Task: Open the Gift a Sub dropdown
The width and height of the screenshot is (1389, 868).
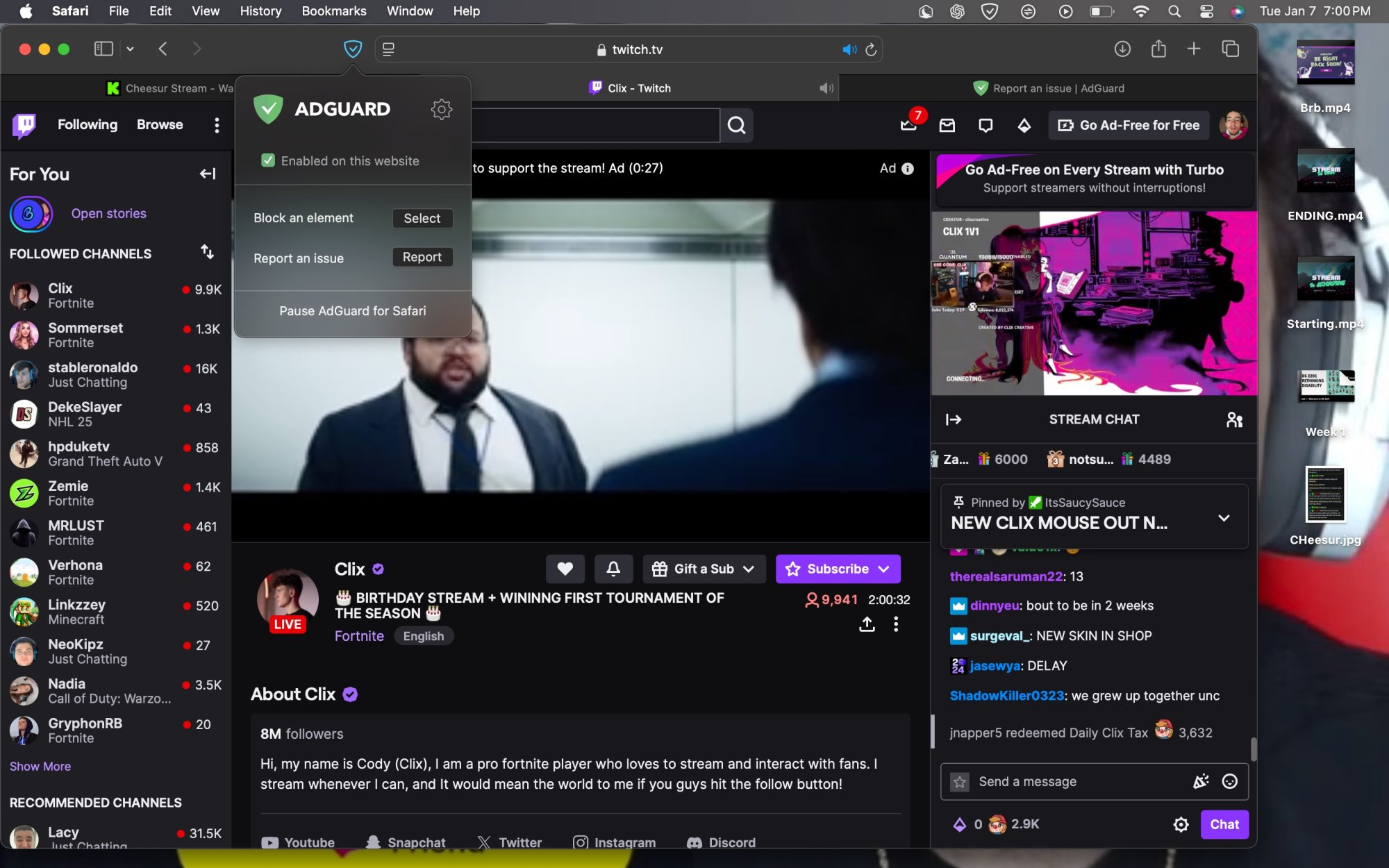Action: pos(749,569)
